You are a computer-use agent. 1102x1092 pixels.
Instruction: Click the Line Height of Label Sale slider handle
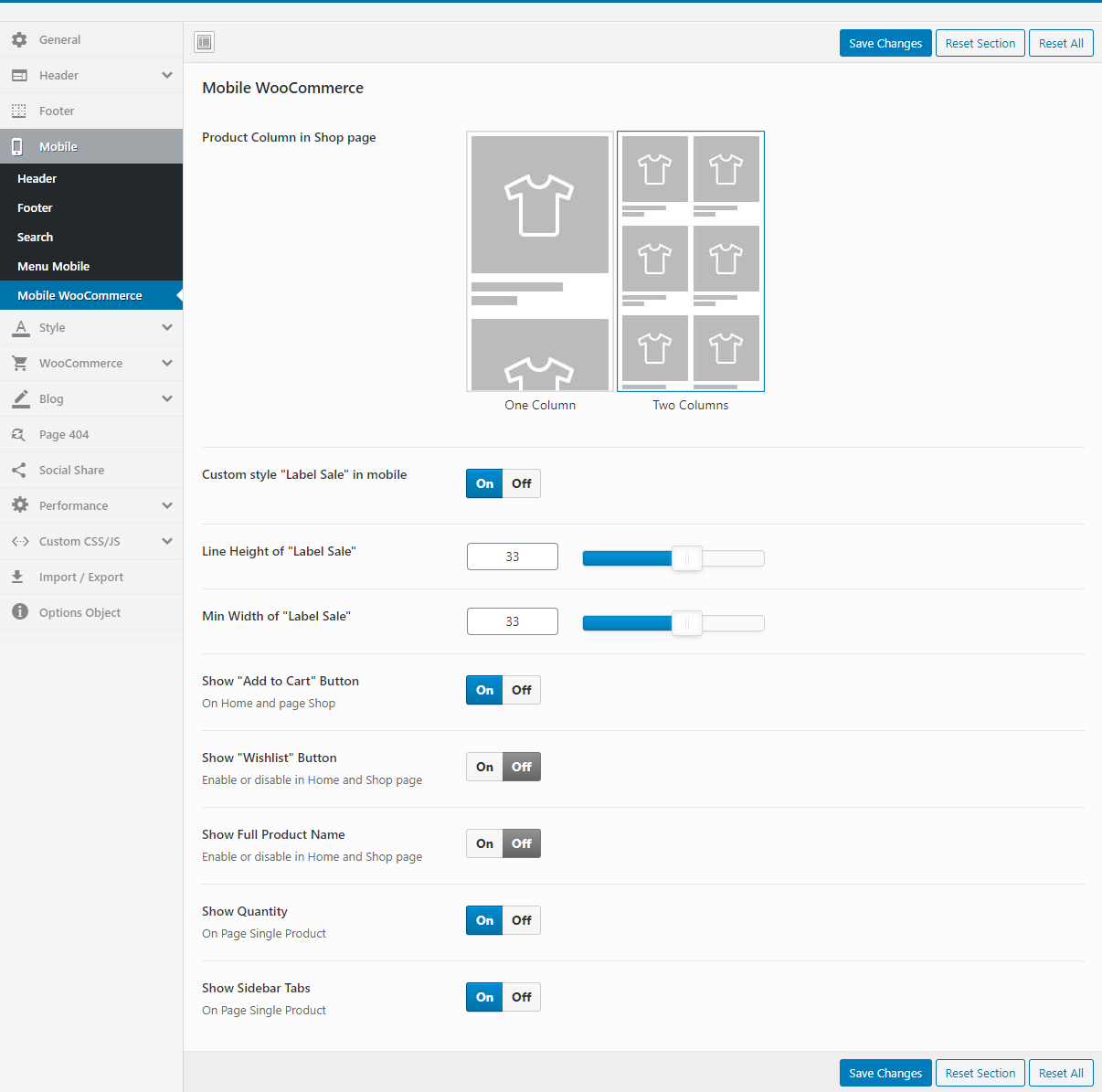point(686,558)
